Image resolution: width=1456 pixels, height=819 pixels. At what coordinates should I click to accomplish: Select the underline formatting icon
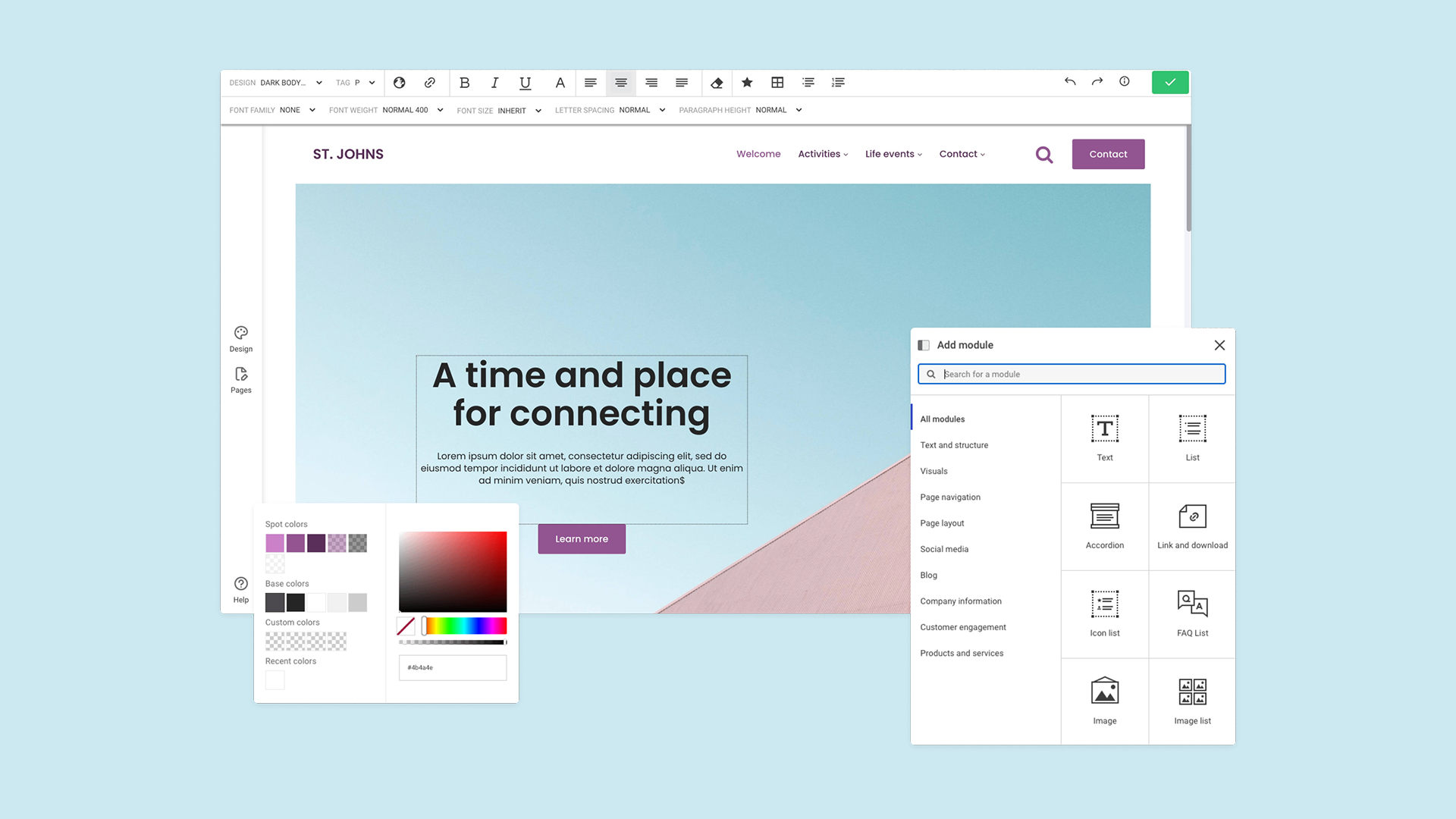tap(525, 83)
